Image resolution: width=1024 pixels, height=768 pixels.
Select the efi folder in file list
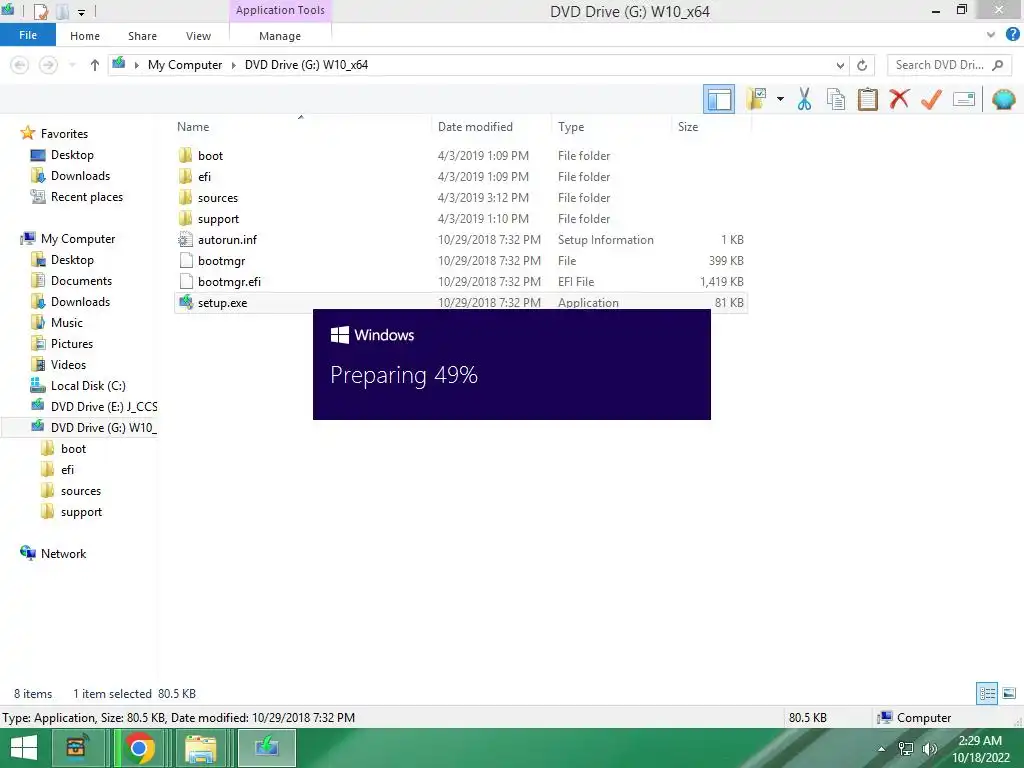(x=460, y=176)
